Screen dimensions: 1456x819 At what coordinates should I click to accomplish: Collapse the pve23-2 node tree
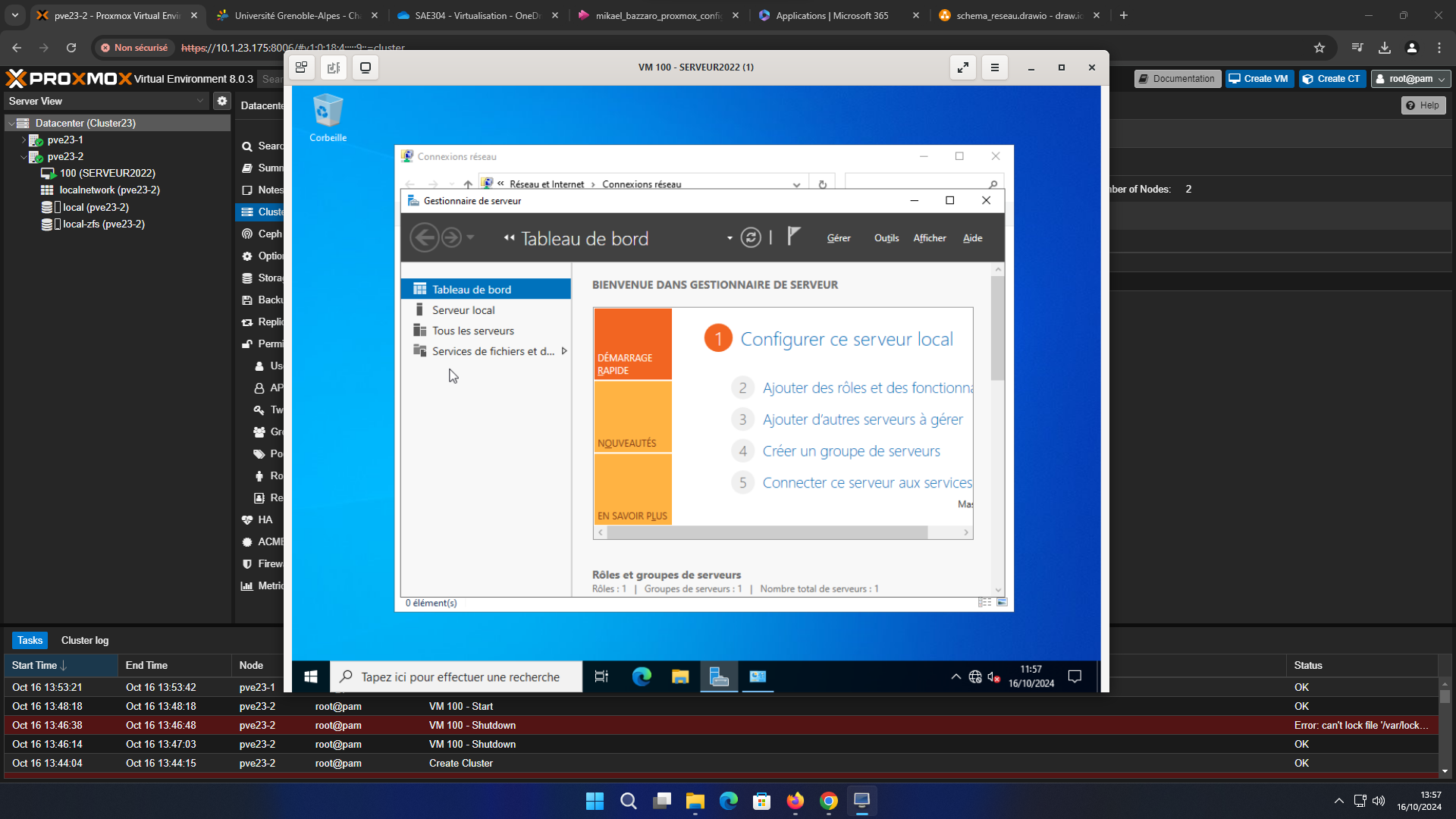[x=24, y=157]
